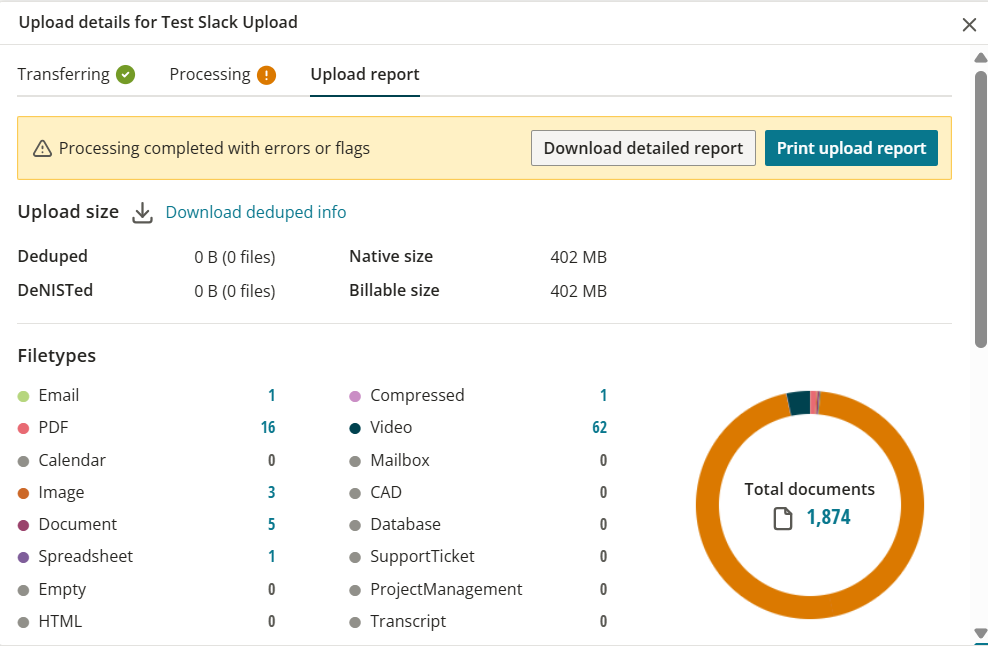Click the red dot beside PDF filetype

22,427
